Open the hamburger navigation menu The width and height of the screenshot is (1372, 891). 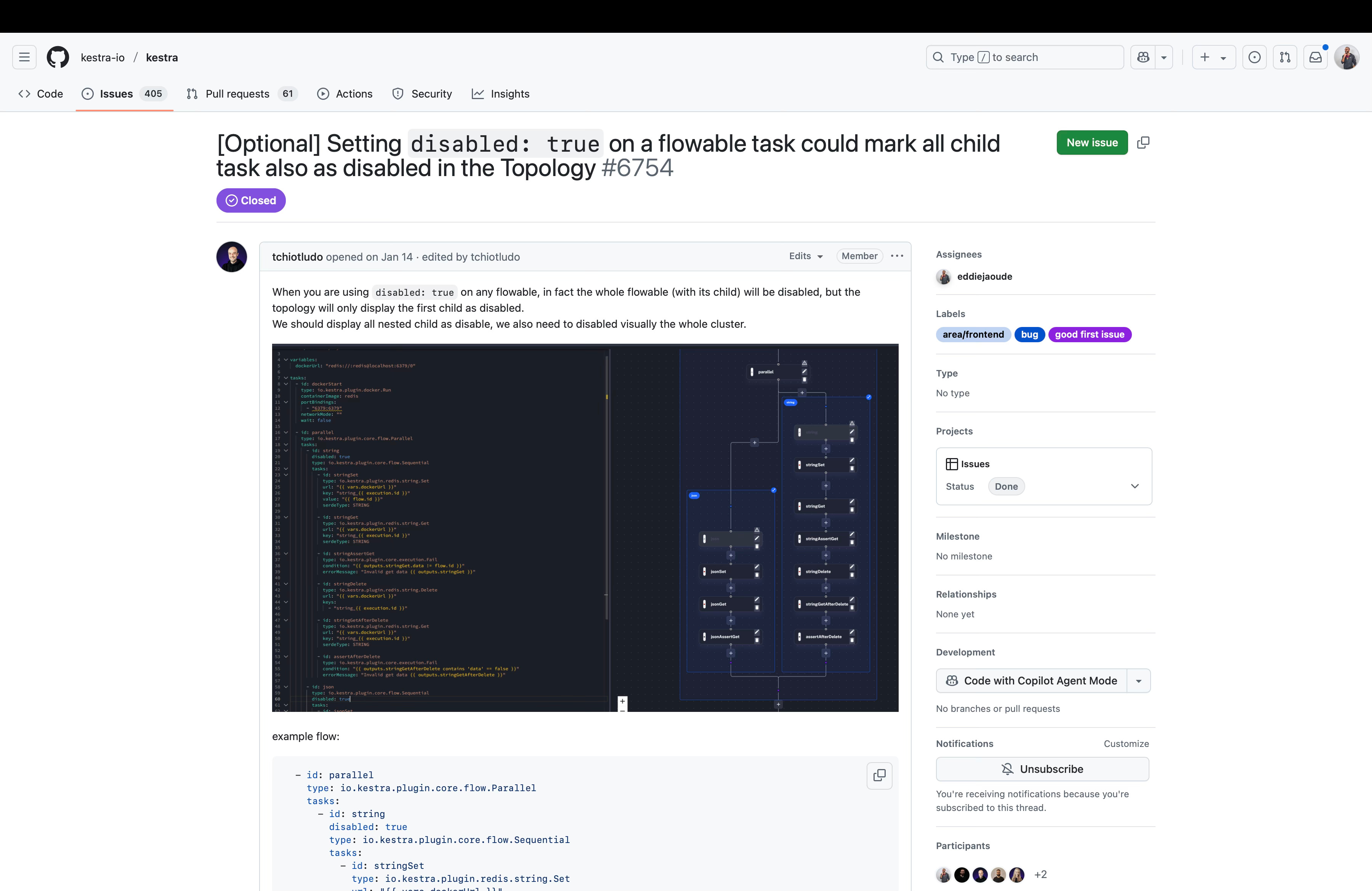(x=24, y=57)
